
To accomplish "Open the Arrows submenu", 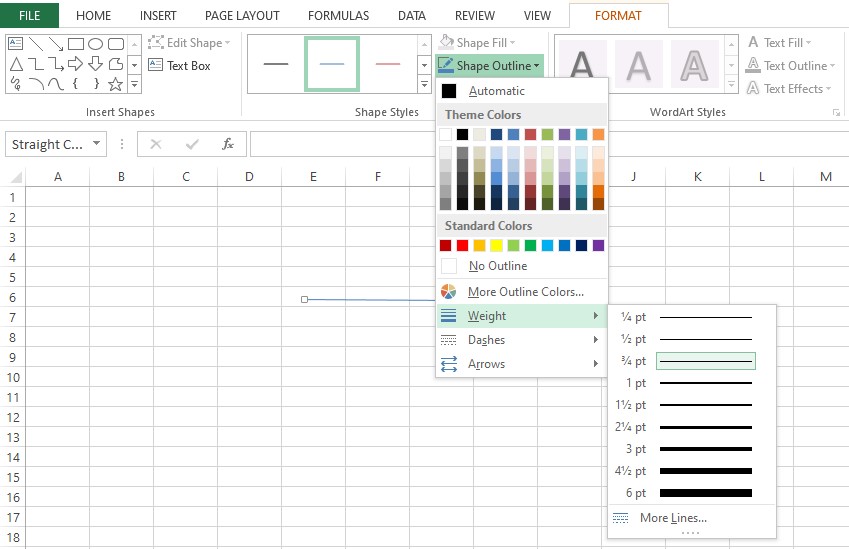I will 522,364.
